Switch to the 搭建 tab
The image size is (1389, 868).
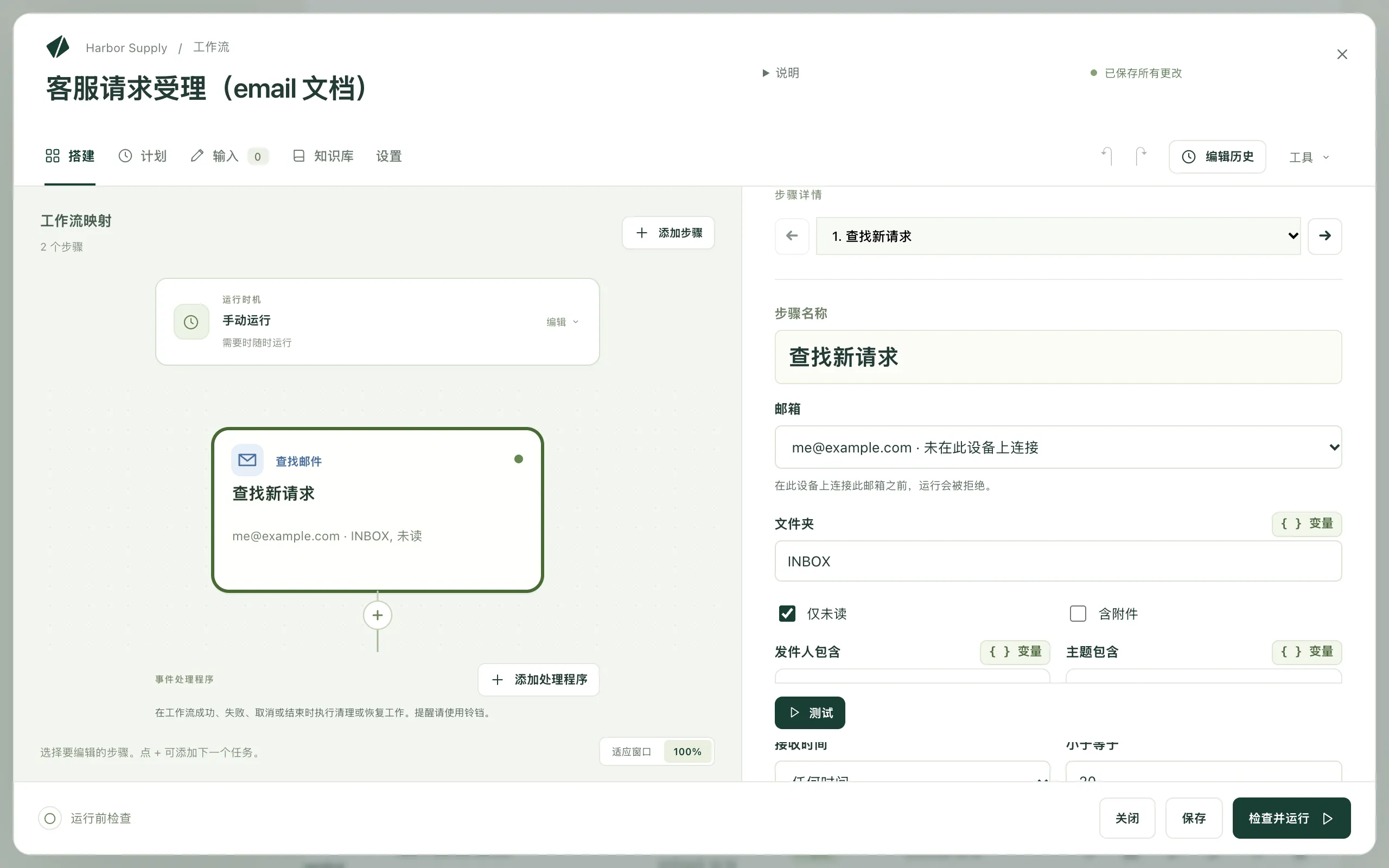tap(70, 156)
